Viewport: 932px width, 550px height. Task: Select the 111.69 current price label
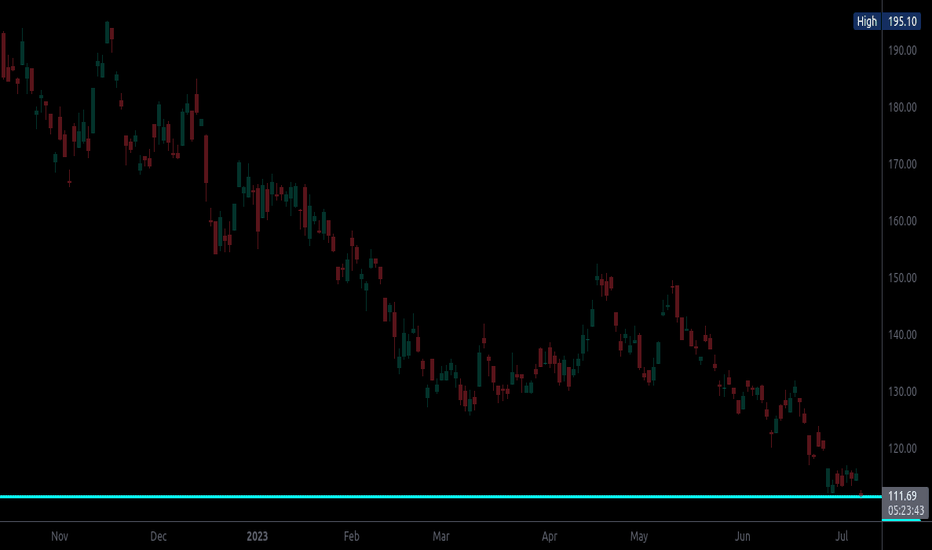(x=902, y=496)
